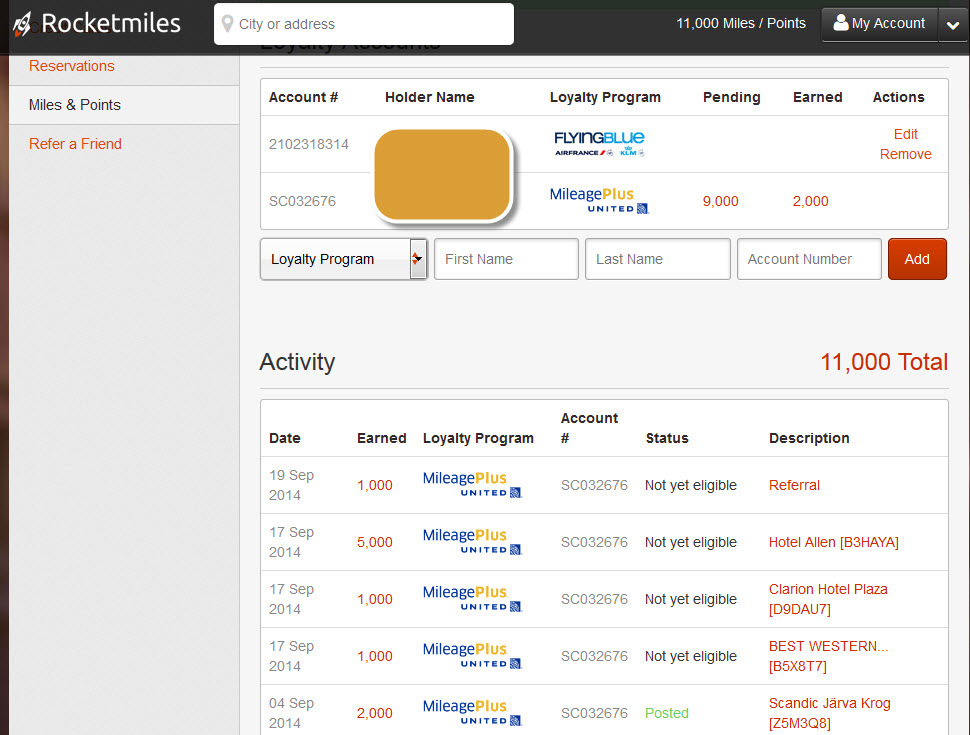Image resolution: width=970 pixels, height=735 pixels.
Task: Click the City or address search field
Action: pyautogui.click(x=370, y=24)
